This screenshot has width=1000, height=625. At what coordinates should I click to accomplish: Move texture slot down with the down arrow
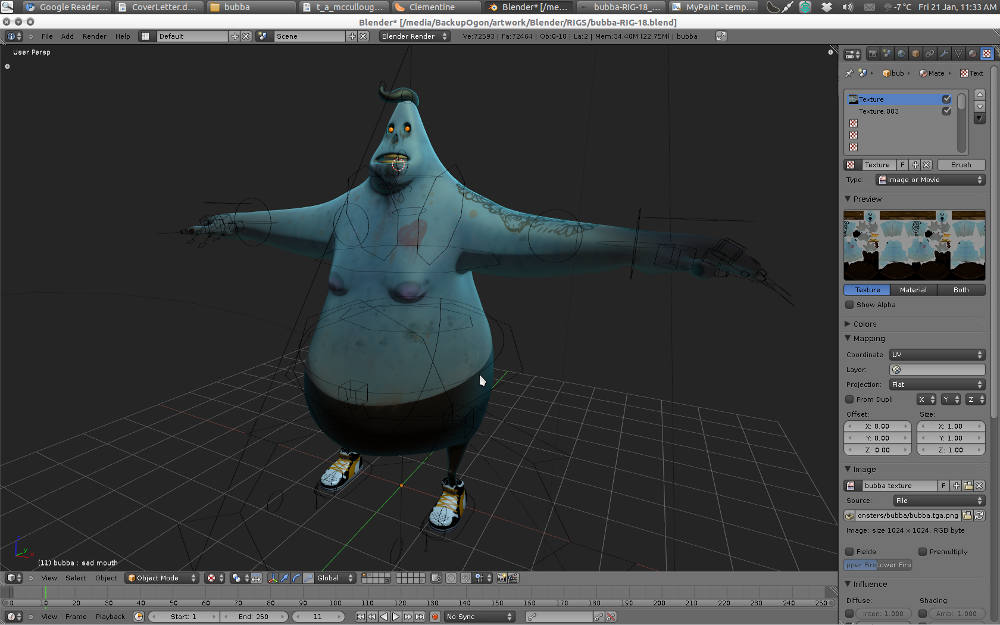point(980,107)
